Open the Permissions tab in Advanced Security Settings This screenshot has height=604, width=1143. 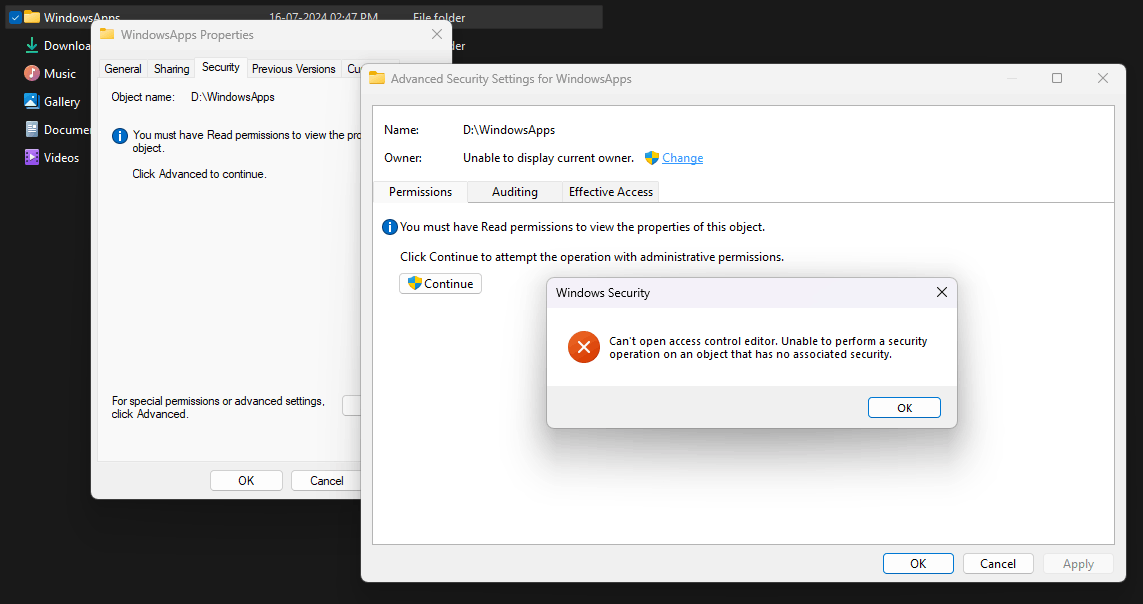[420, 192]
